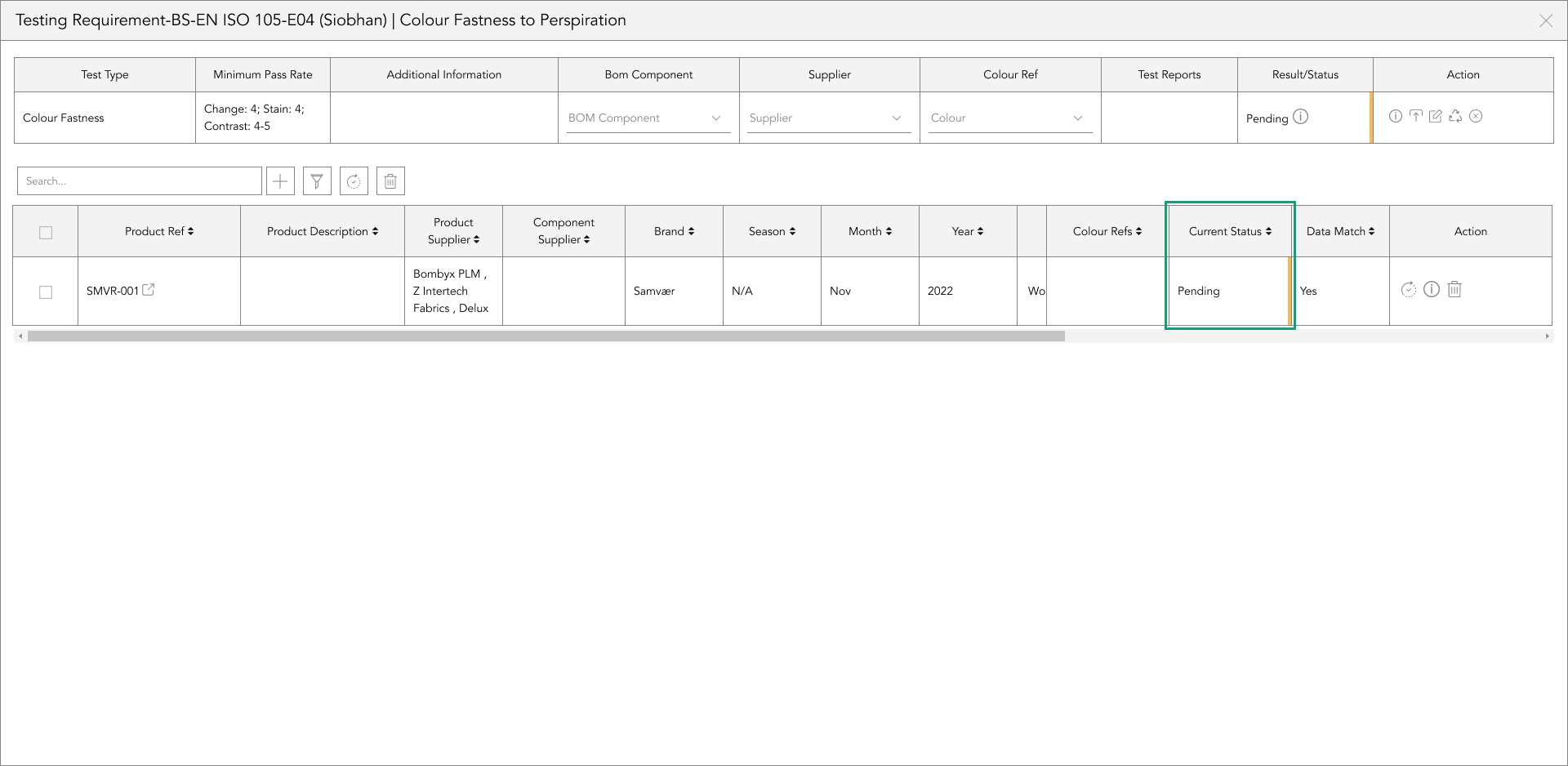Click the trash icon in the toolbar
This screenshot has width=1568, height=766.
pos(390,180)
